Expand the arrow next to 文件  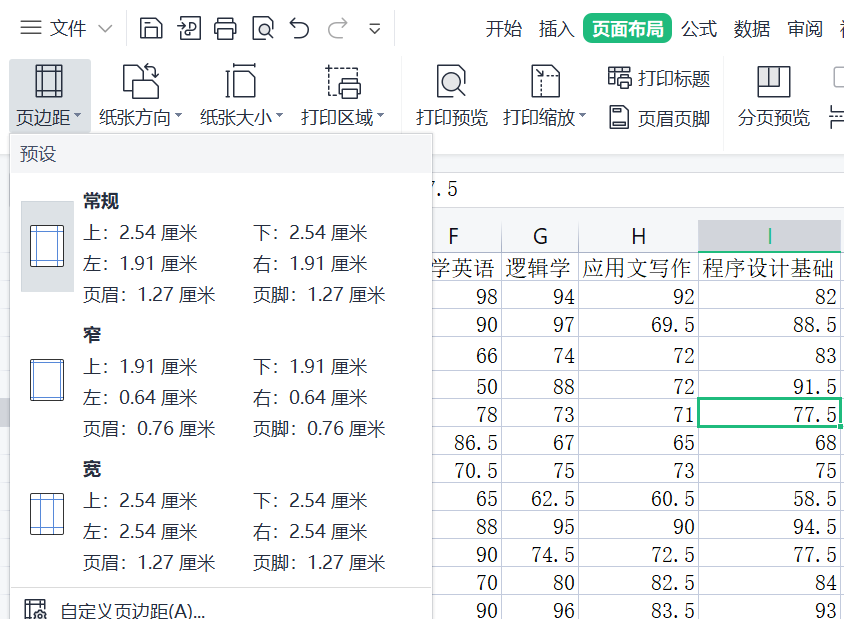click(x=106, y=29)
